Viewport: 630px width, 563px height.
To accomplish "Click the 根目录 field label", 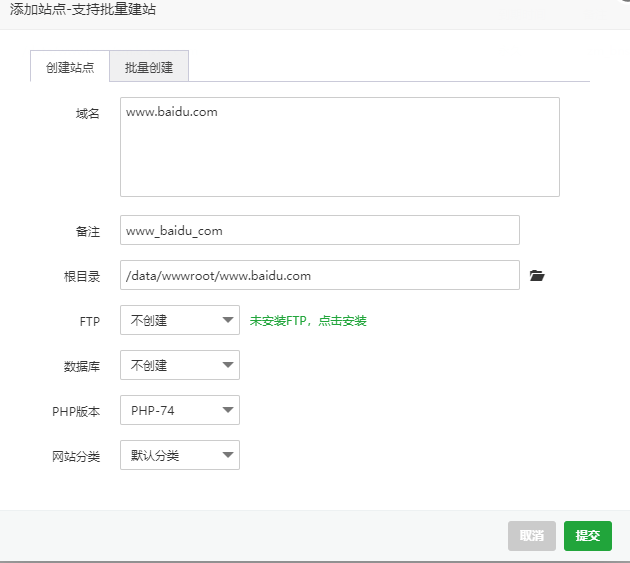I will coord(82,276).
